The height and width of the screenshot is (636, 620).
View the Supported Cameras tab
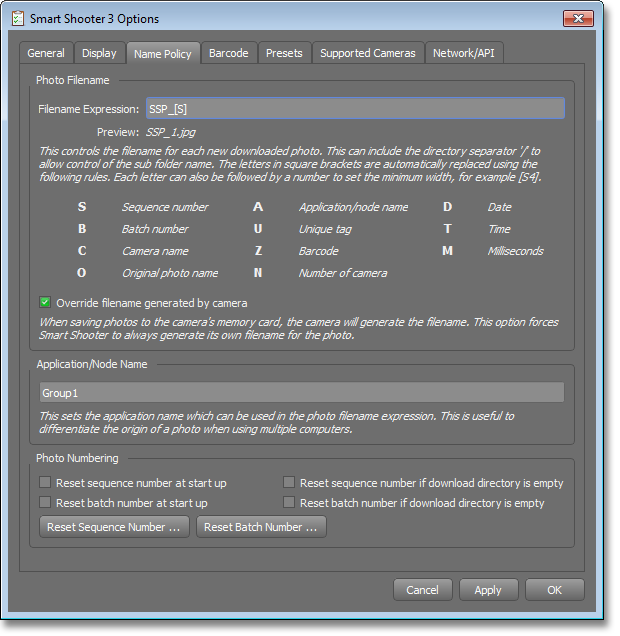tap(368, 53)
